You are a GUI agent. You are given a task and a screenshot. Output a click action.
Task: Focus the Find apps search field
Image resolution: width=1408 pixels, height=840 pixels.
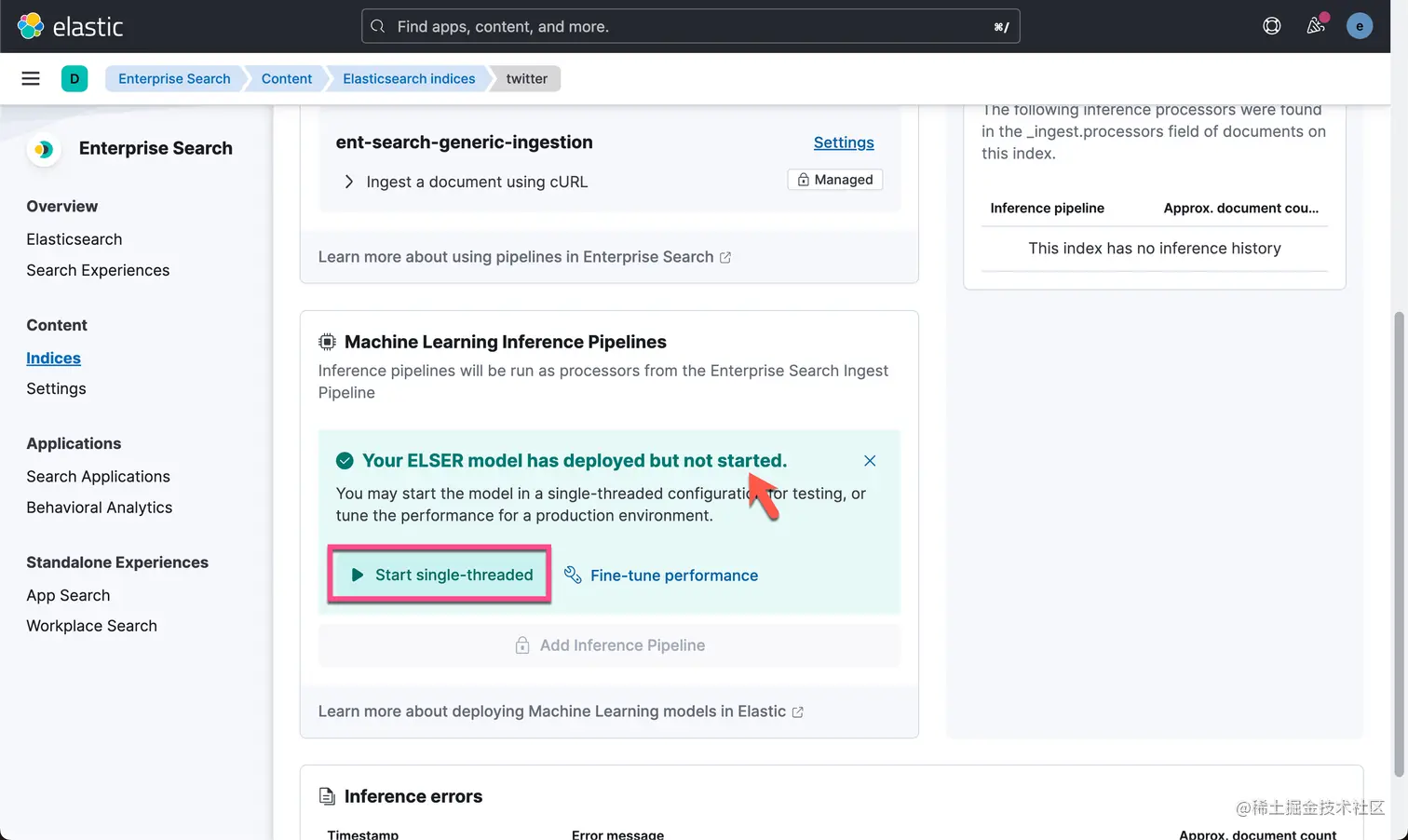689,26
